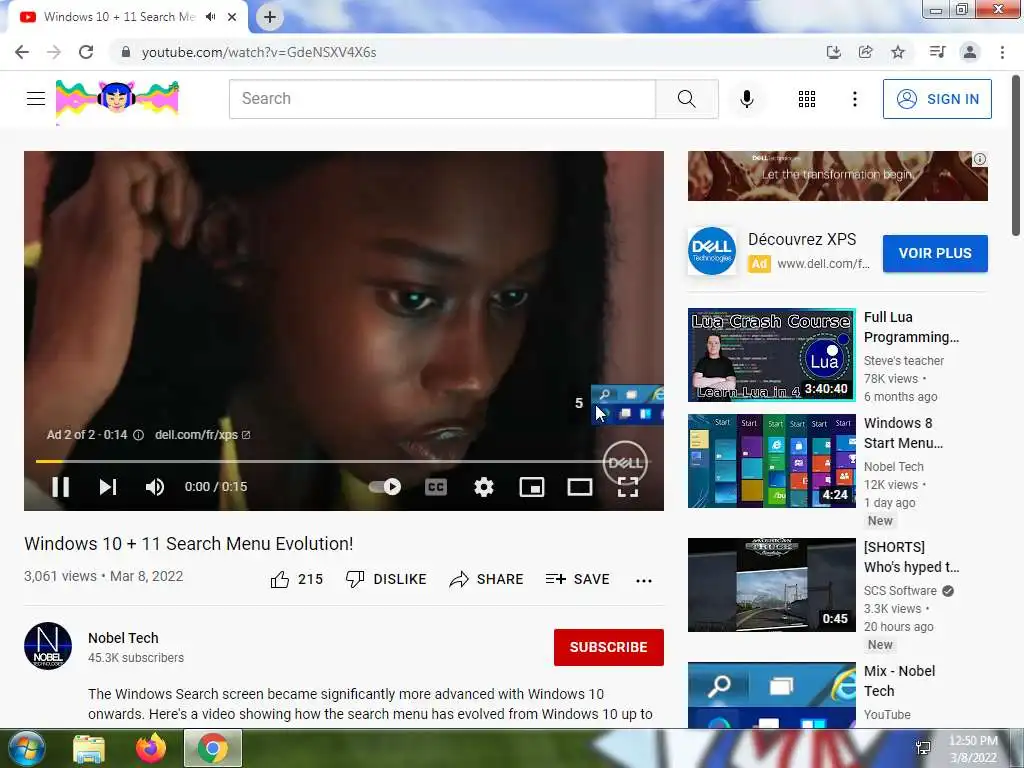Open the Mix - Nobel Tech playlist title

(x=899, y=681)
